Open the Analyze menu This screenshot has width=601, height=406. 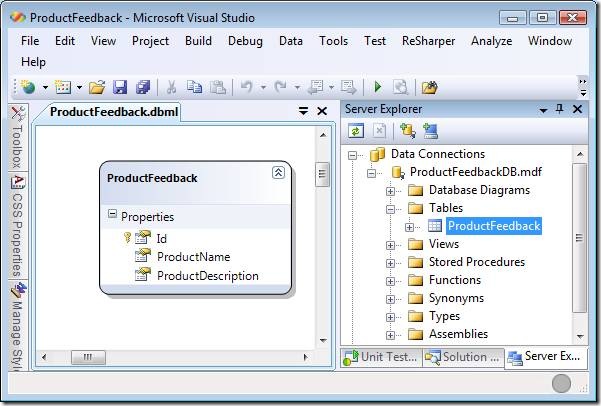coord(491,41)
